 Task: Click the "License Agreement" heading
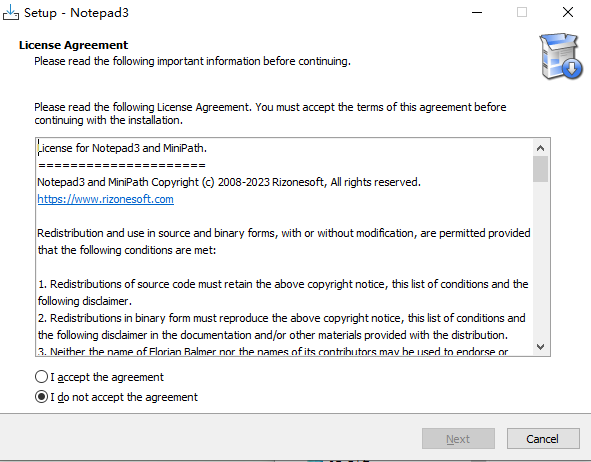(73, 45)
